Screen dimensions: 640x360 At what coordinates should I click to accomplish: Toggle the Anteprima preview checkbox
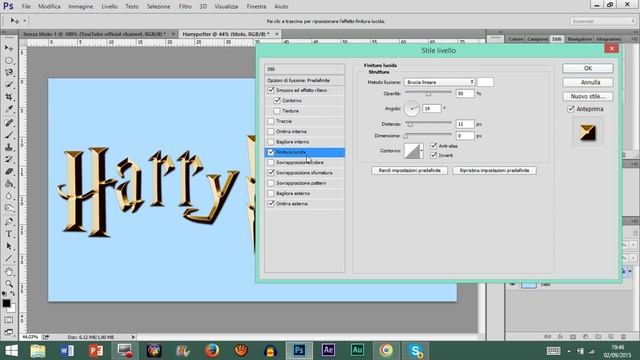[571, 109]
